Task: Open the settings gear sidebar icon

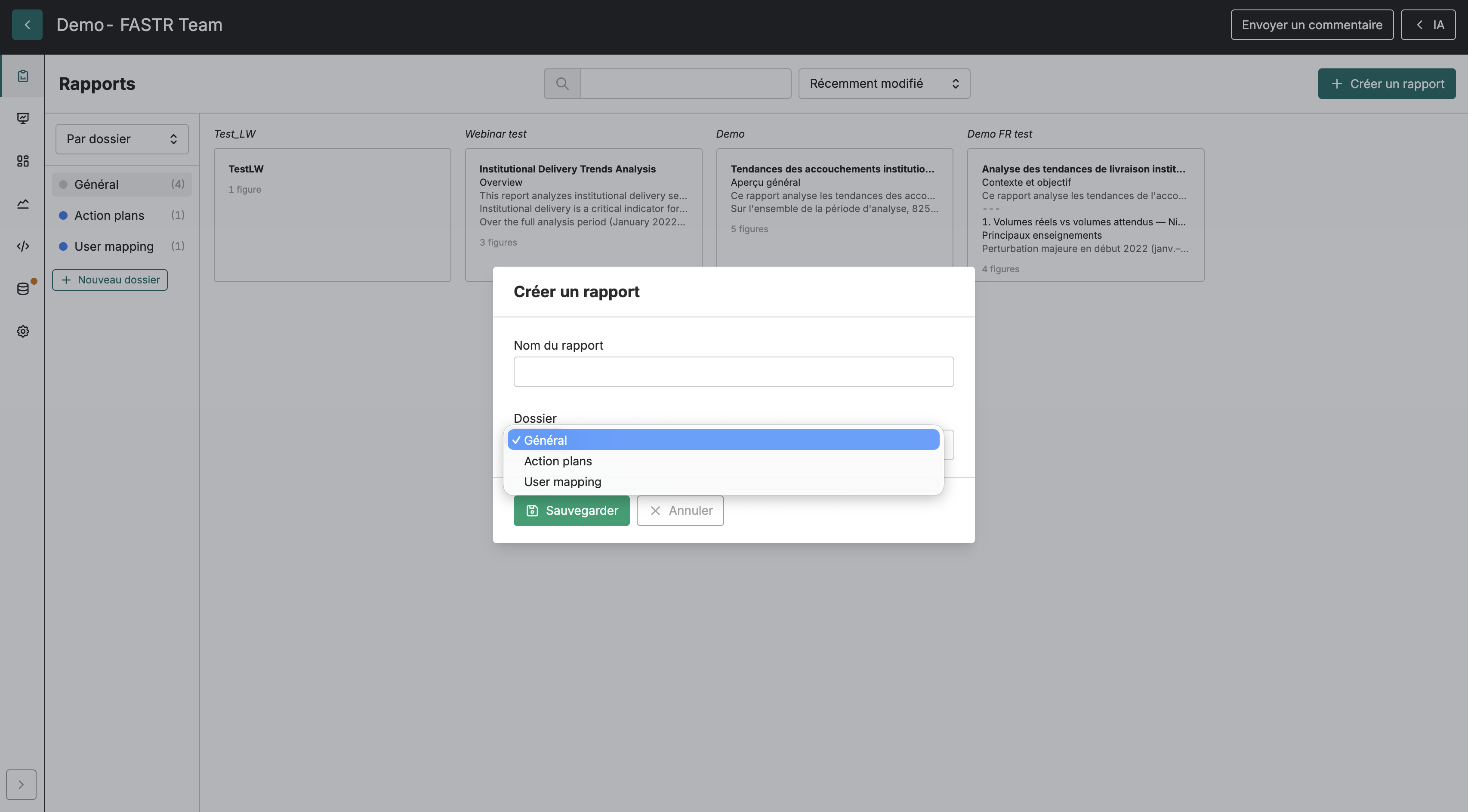Action: [x=23, y=331]
